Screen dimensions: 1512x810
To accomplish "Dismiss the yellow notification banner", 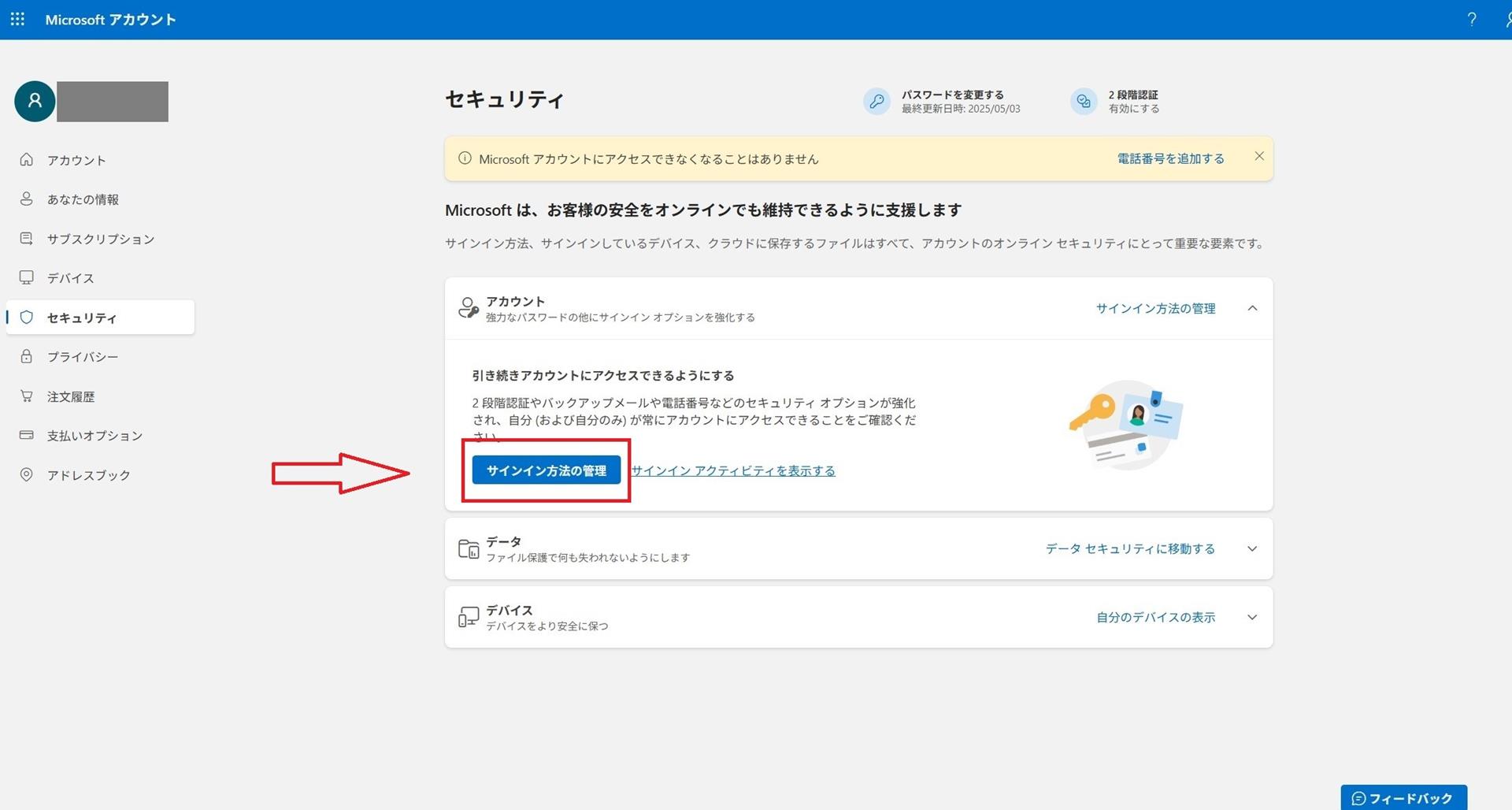I will coord(1258,156).
